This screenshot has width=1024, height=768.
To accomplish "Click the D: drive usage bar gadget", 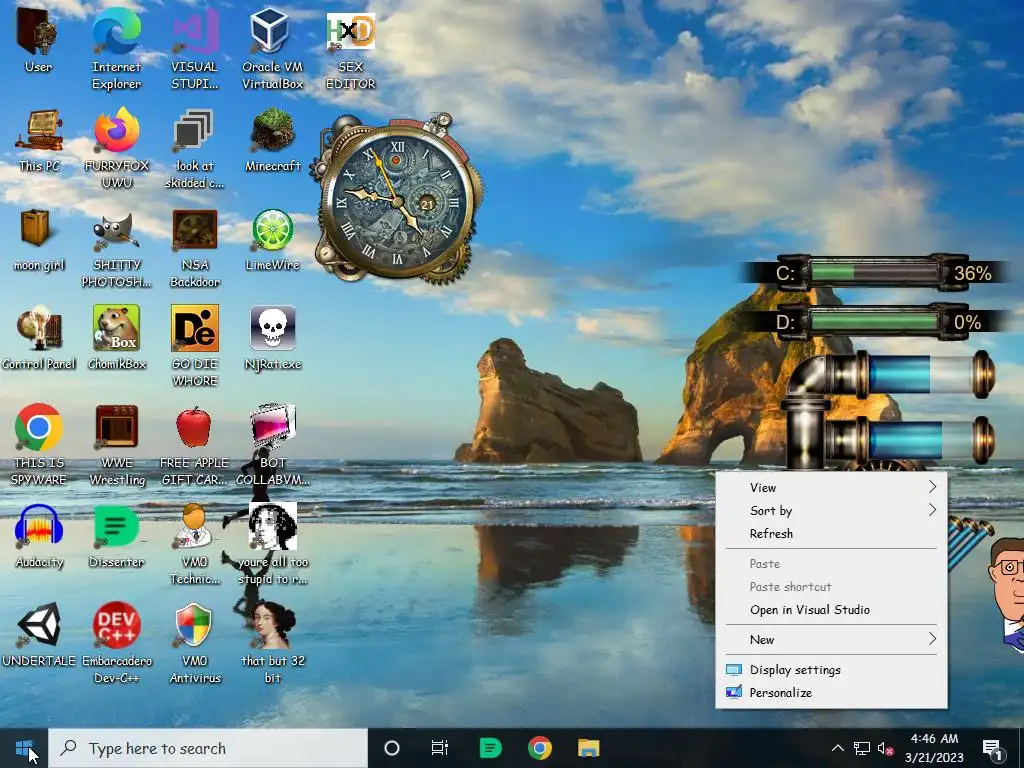I will coord(875,322).
